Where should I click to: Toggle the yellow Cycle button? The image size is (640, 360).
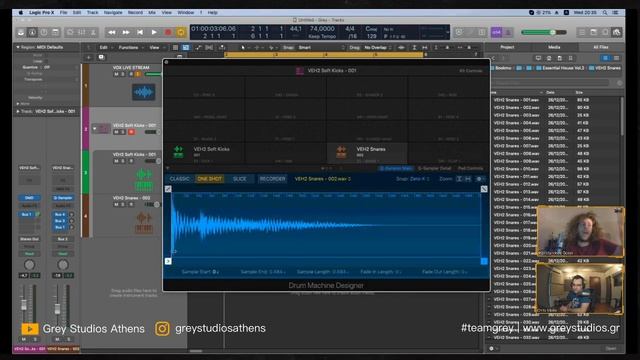[x=181, y=32]
